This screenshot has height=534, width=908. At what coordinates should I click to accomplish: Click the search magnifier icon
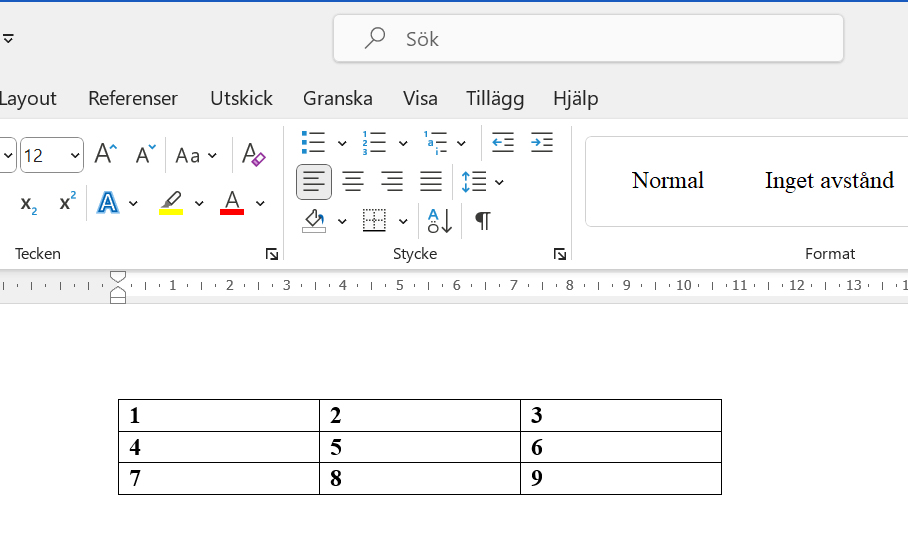375,38
